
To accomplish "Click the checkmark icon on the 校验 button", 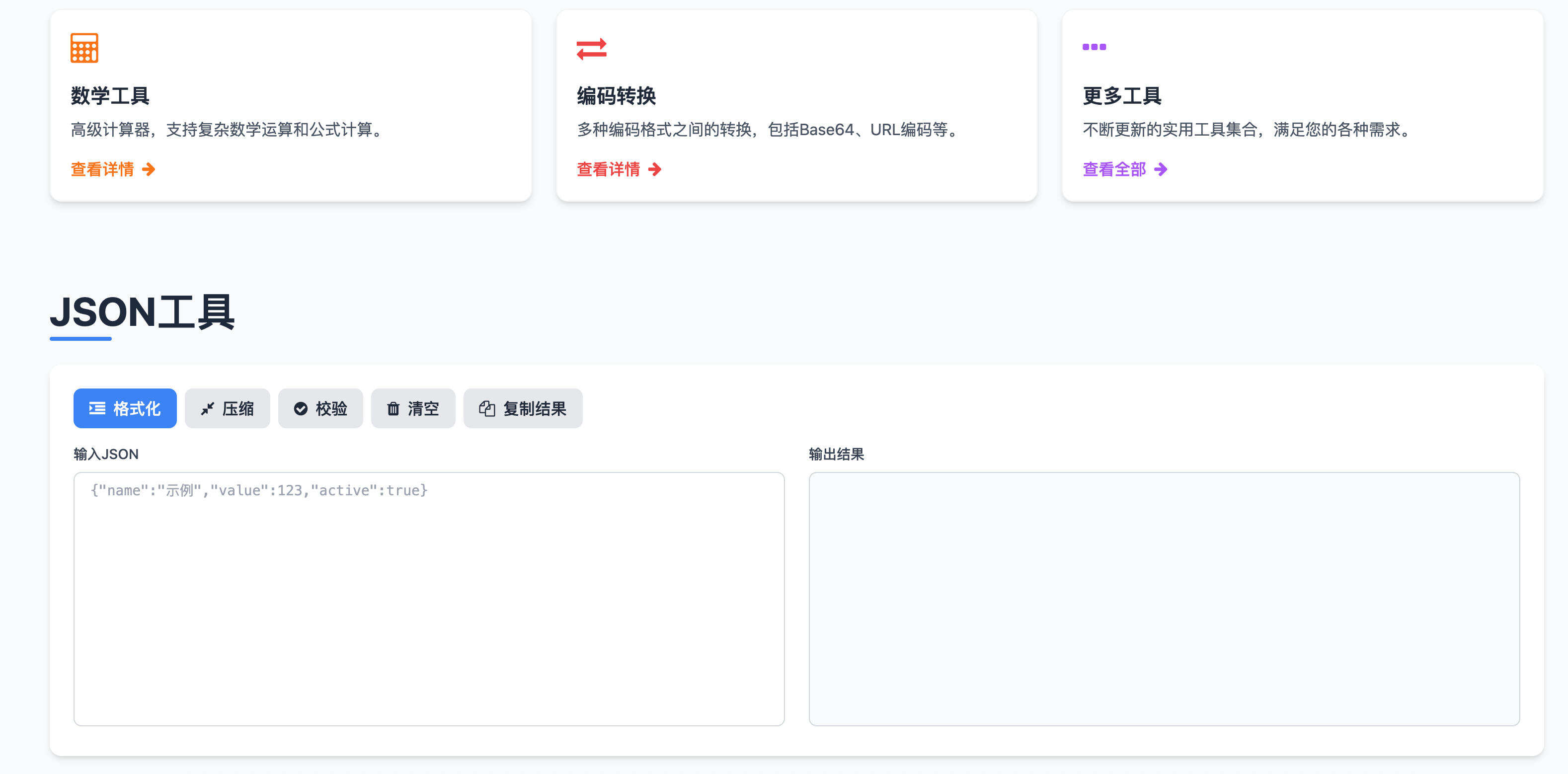I will click(301, 408).
